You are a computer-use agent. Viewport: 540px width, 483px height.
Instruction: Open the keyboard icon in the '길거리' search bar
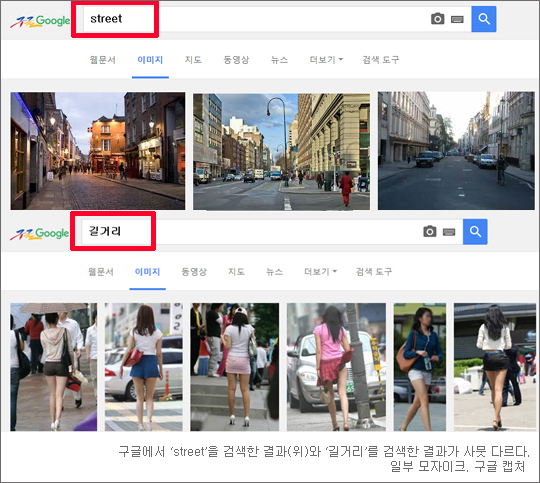pos(449,232)
